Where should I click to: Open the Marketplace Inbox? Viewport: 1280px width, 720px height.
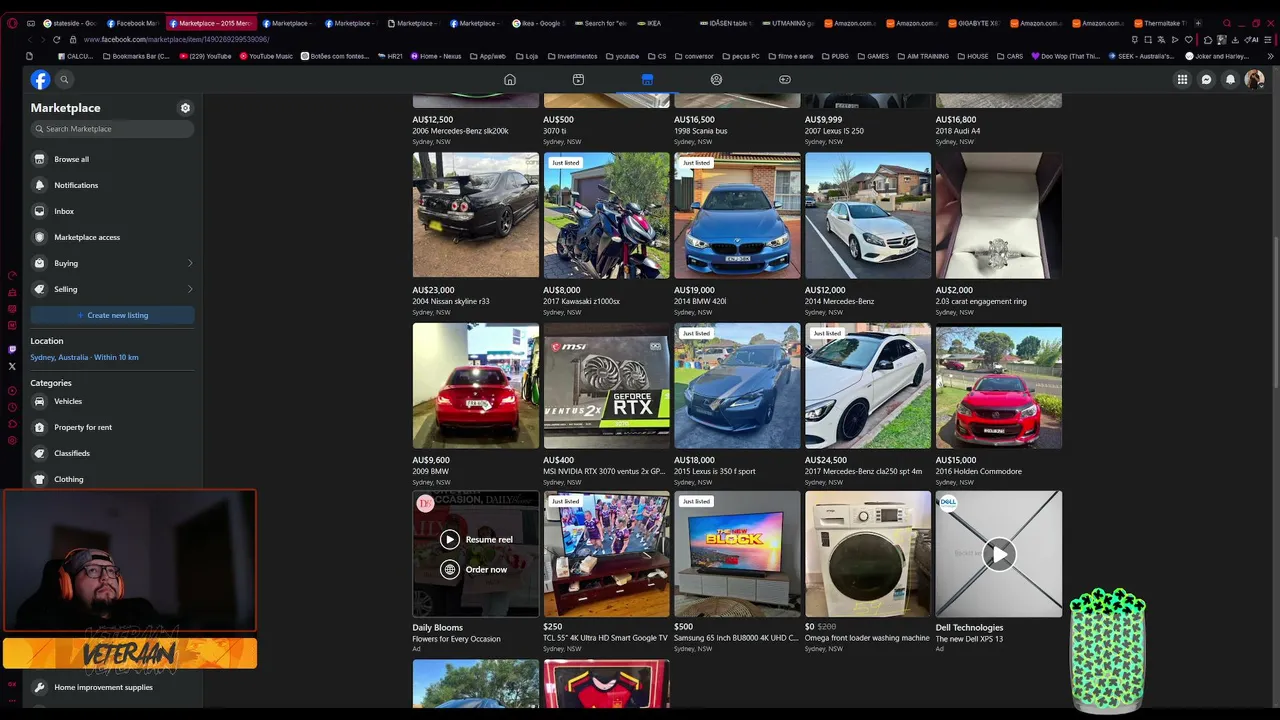pos(112,211)
